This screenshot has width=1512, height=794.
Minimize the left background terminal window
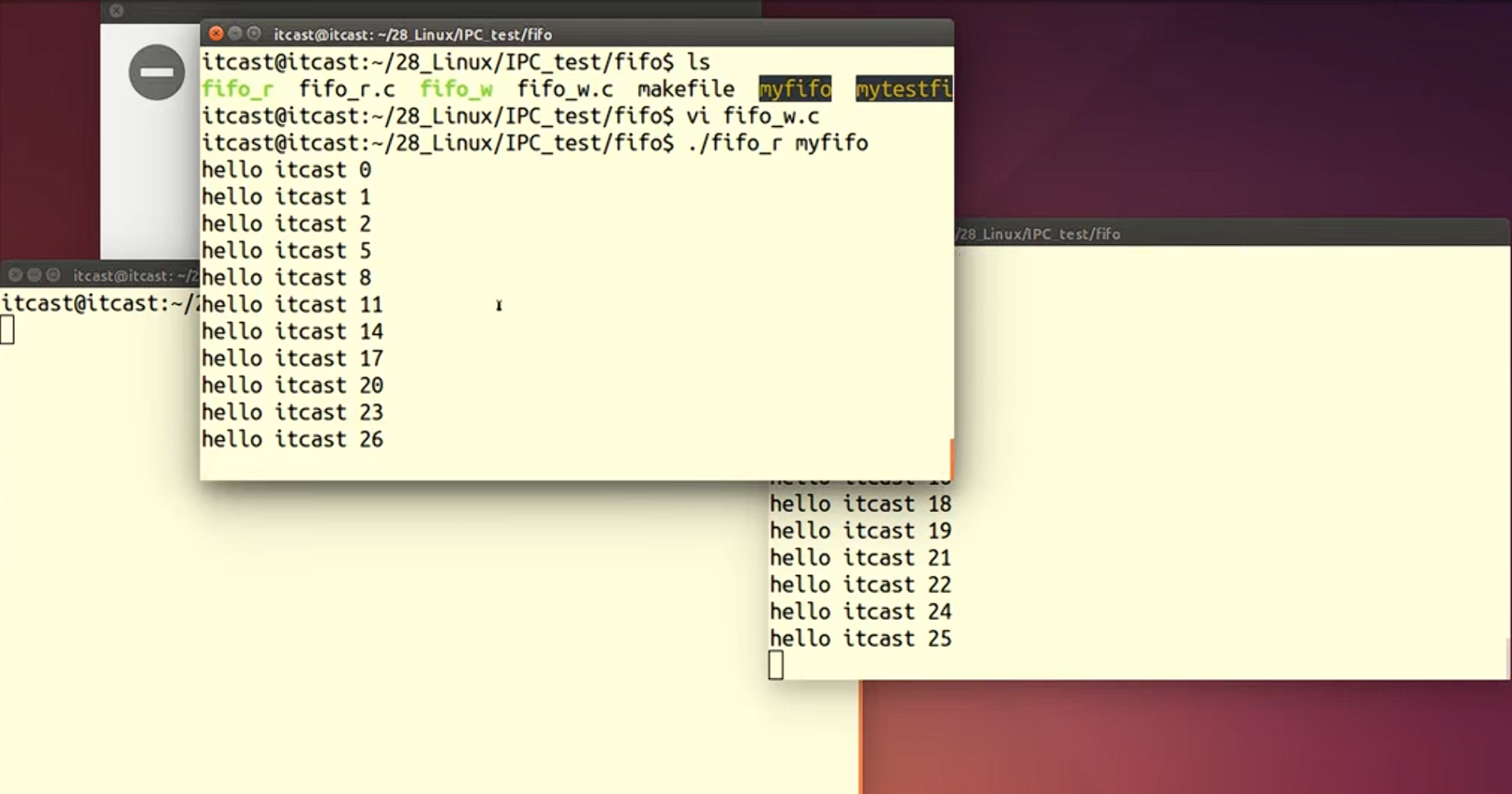pyautogui.click(x=34, y=275)
